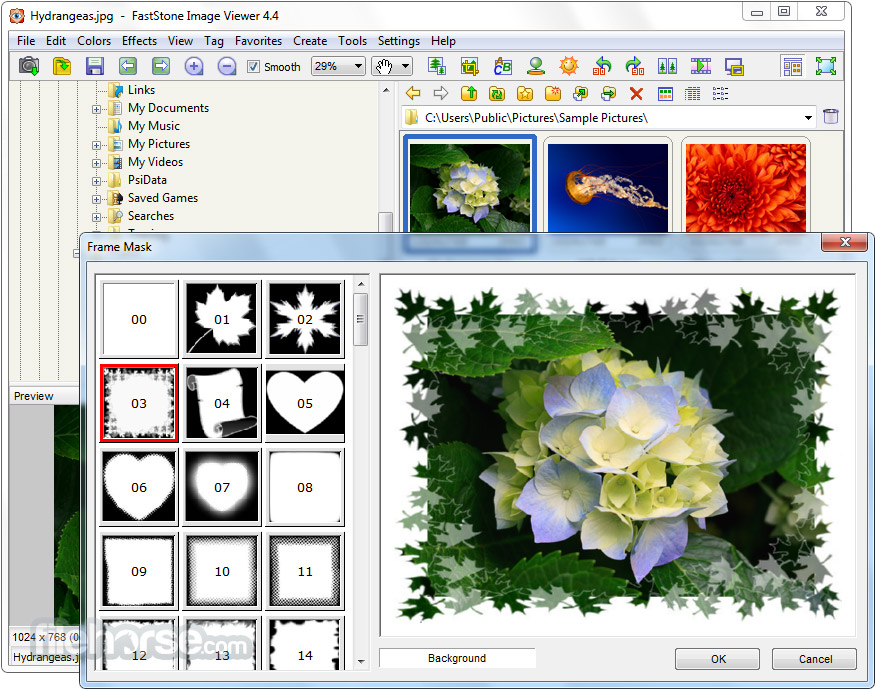The width and height of the screenshot is (876, 690).
Task: Open the Effects menu
Action: click(x=139, y=41)
